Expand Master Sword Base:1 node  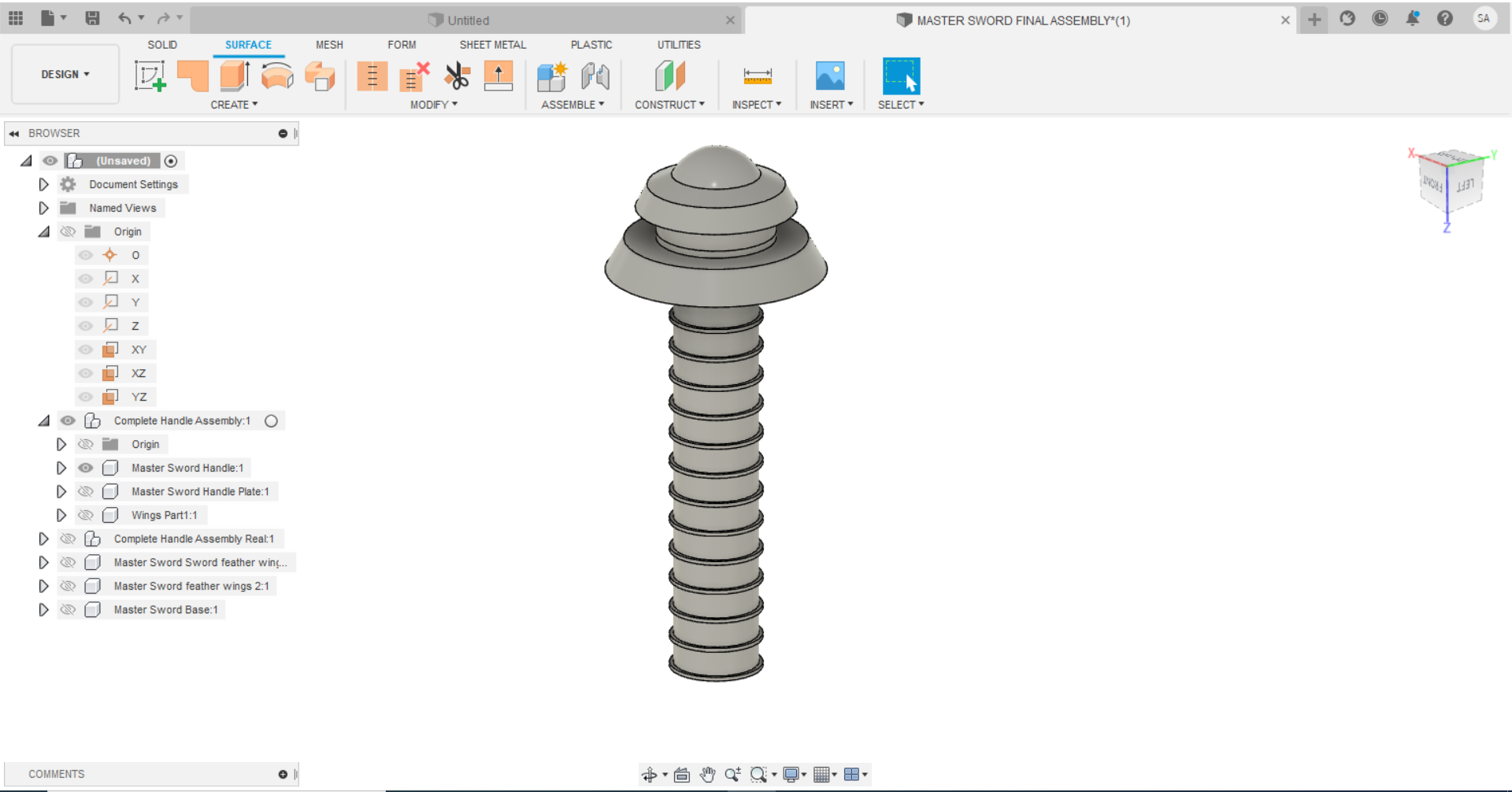(x=44, y=609)
